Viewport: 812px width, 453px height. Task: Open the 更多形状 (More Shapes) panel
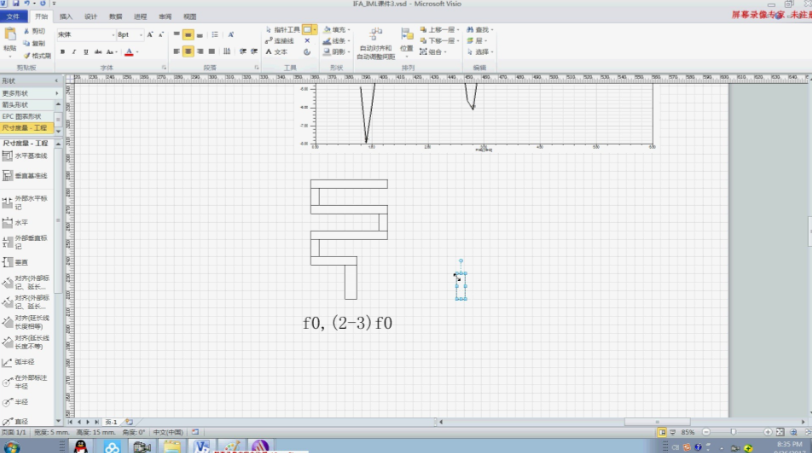pyautogui.click(x=30, y=92)
